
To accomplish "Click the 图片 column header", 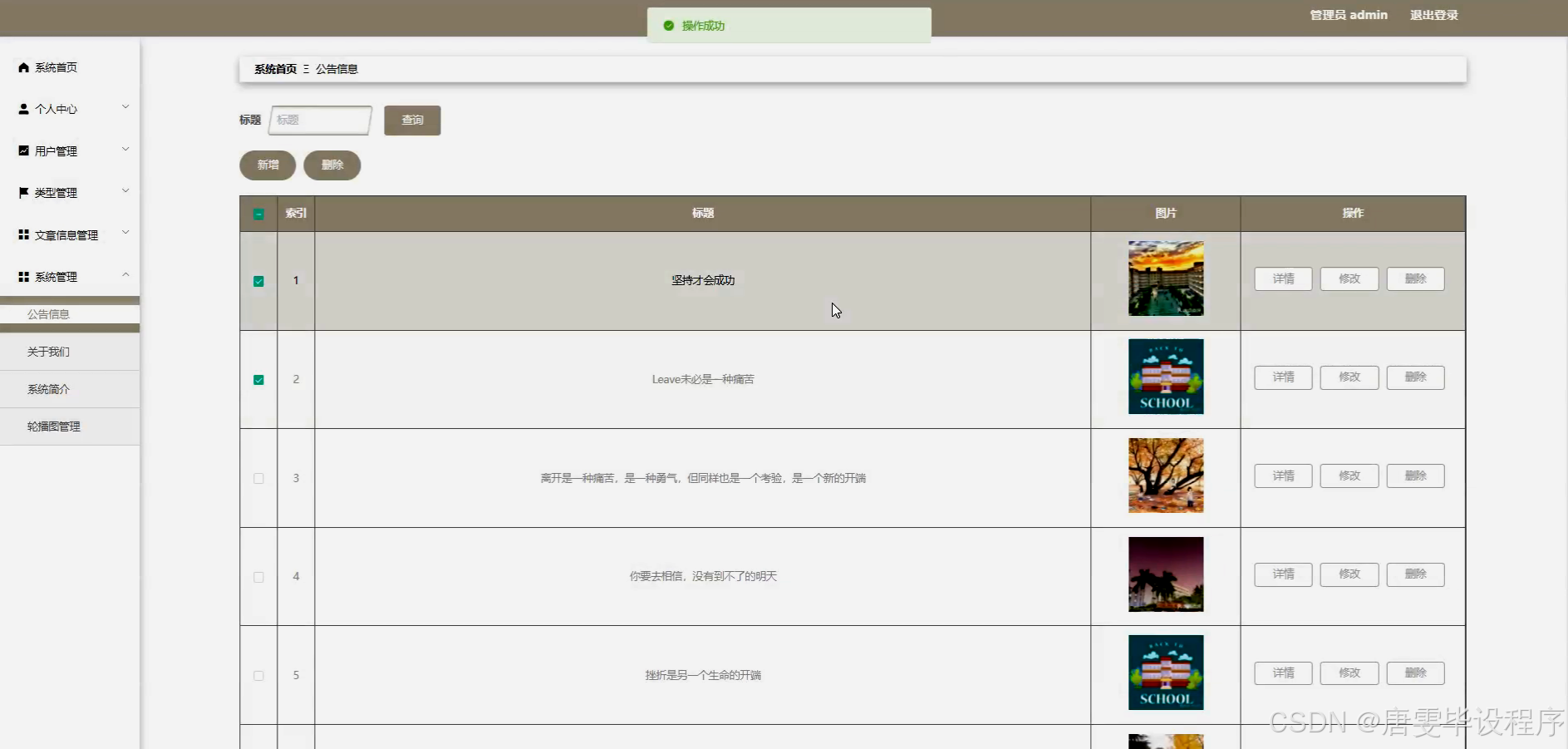I will [x=1166, y=214].
